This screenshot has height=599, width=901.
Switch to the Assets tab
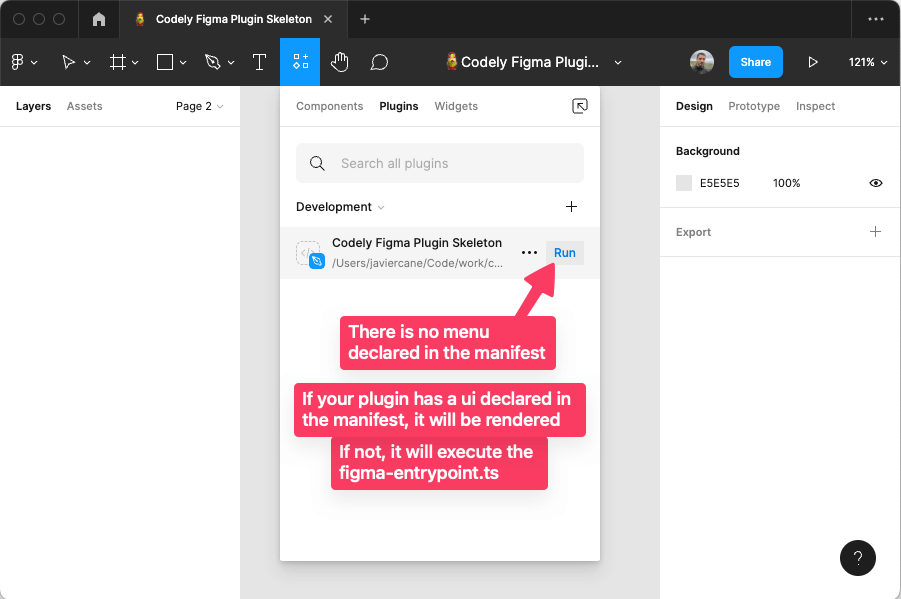[x=84, y=106]
